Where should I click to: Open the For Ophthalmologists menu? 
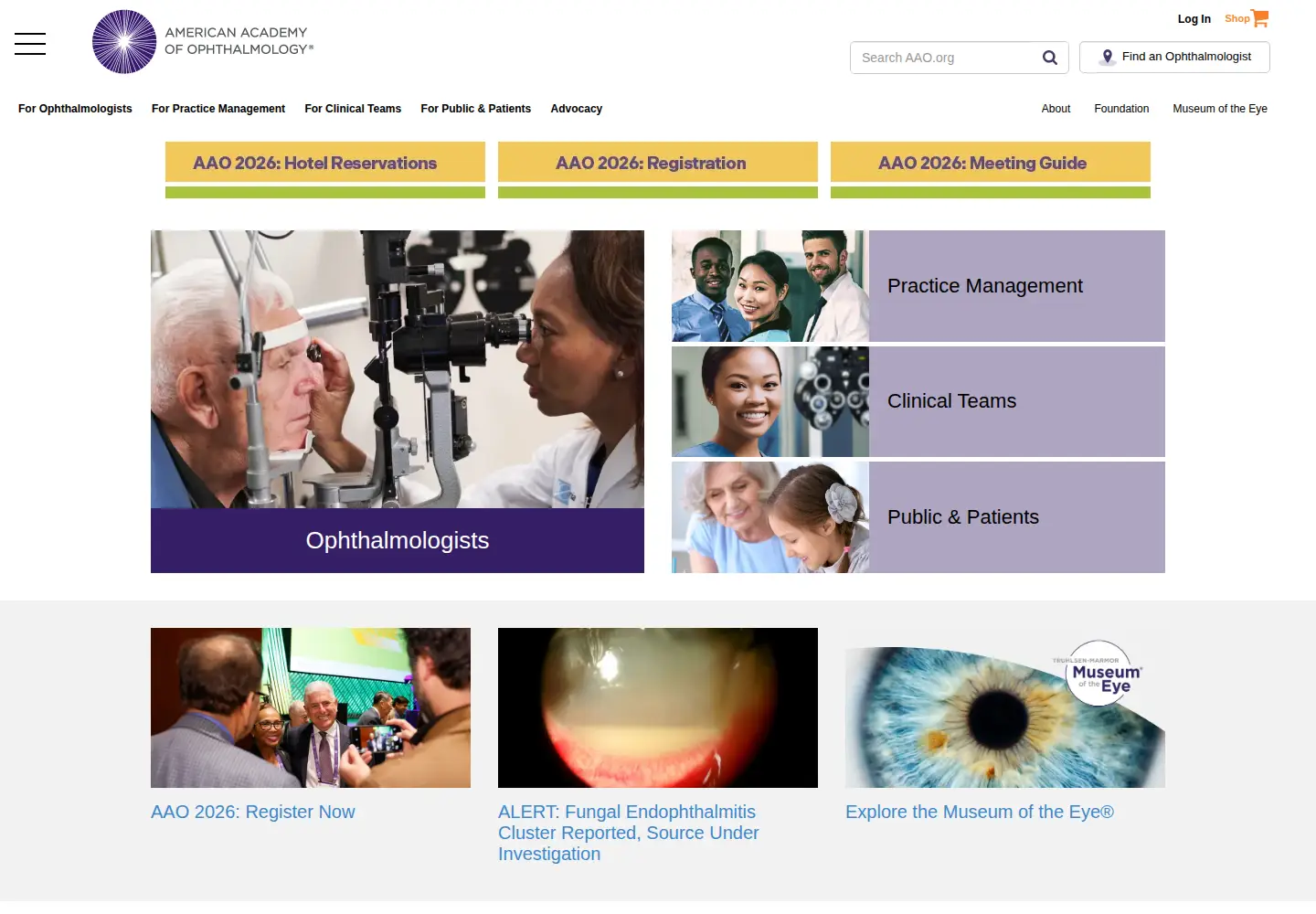tap(75, 109)
